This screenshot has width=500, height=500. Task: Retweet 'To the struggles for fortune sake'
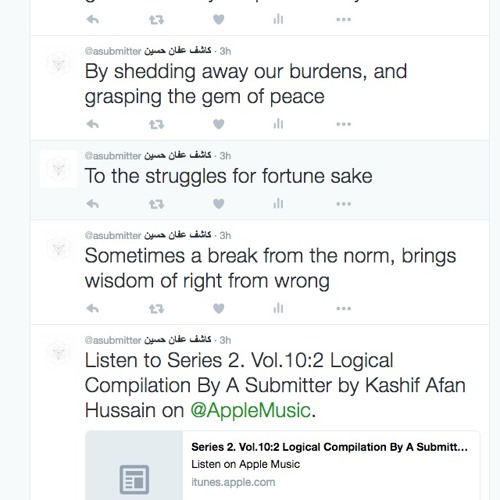(156, 204)
